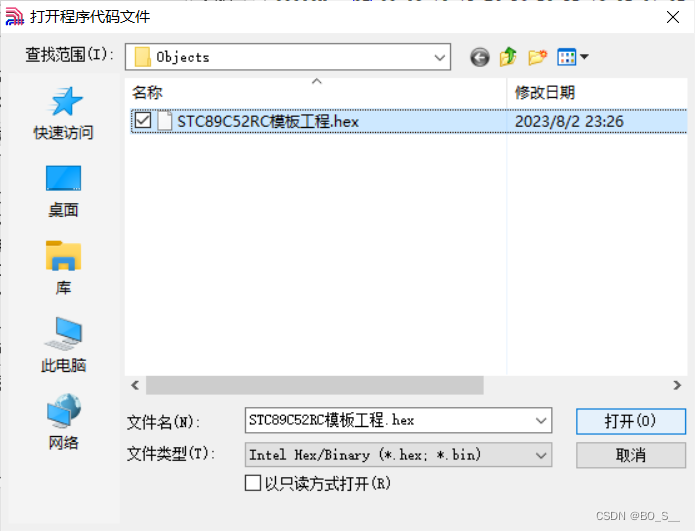Image resolution: width=695 pixels, height=531 pixels.
Task: Open Libraries (库) location
Action: click(63, 269)
